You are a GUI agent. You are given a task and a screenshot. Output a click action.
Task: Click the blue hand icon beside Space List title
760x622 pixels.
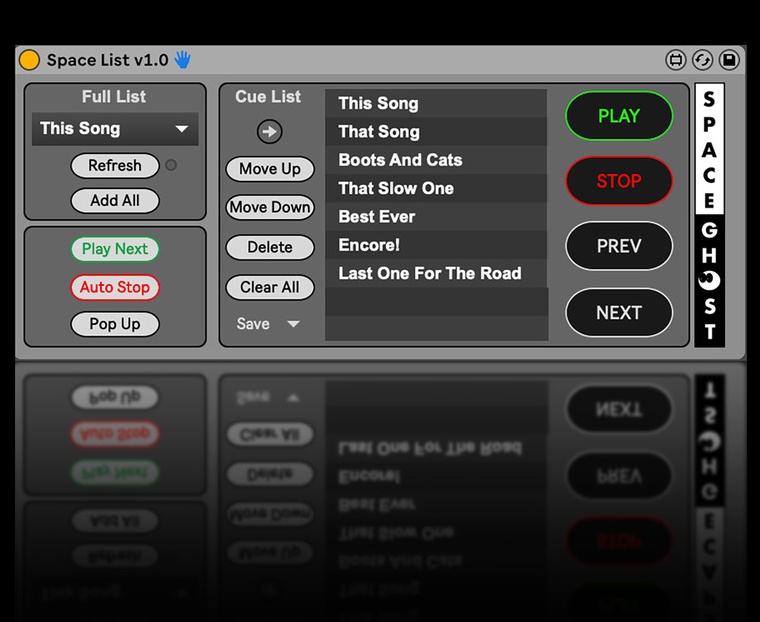pos(183,60)
